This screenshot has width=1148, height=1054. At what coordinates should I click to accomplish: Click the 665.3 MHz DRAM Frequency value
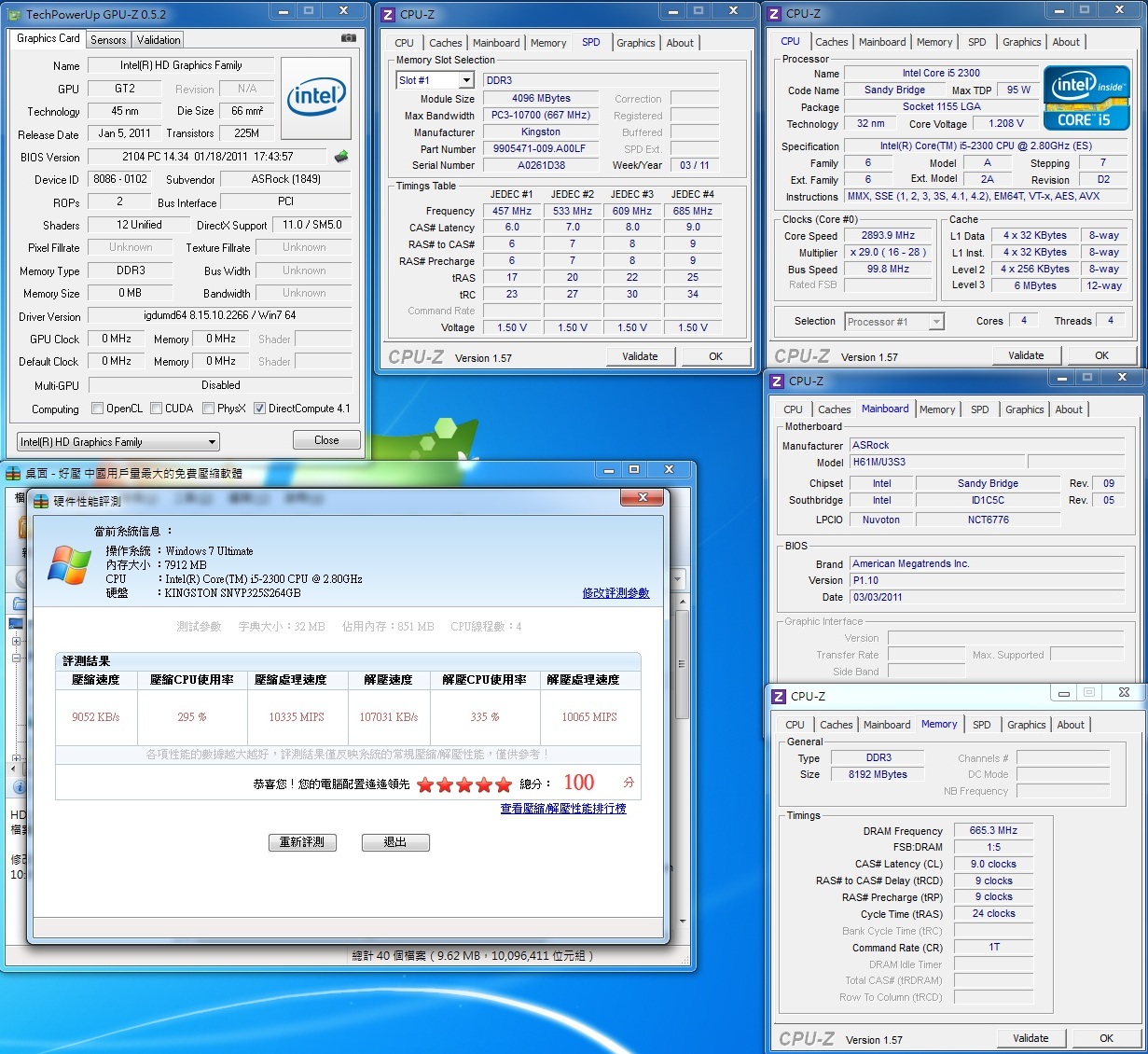[x=994, y=830]
